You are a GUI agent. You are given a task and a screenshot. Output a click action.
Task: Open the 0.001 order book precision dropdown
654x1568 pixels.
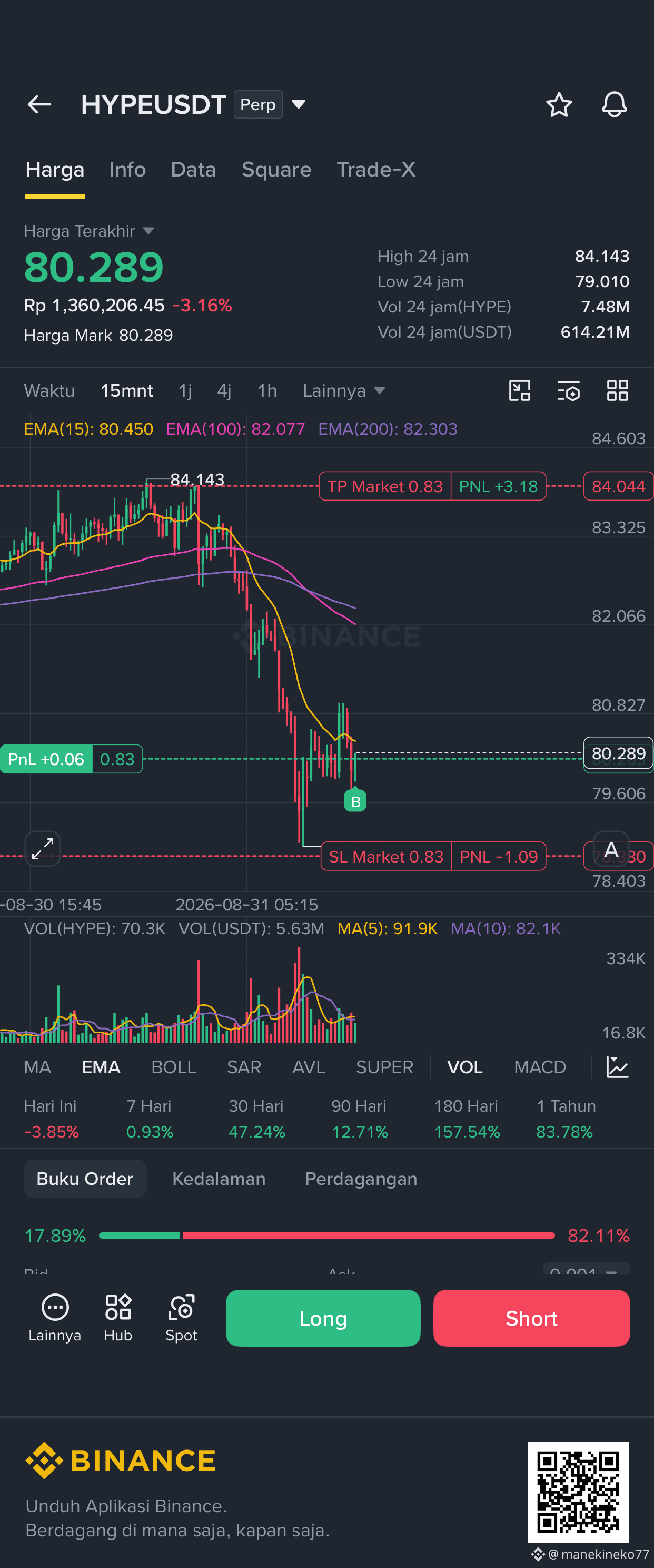point(586,1270)
